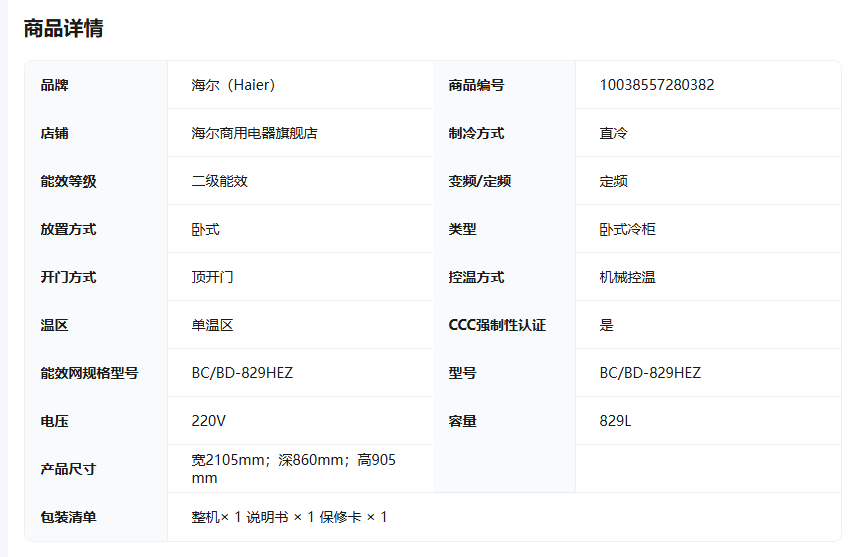The width and height of the screenshot is (850, 557).
Task: Click the 型号 label
Action: pos(462,373)
